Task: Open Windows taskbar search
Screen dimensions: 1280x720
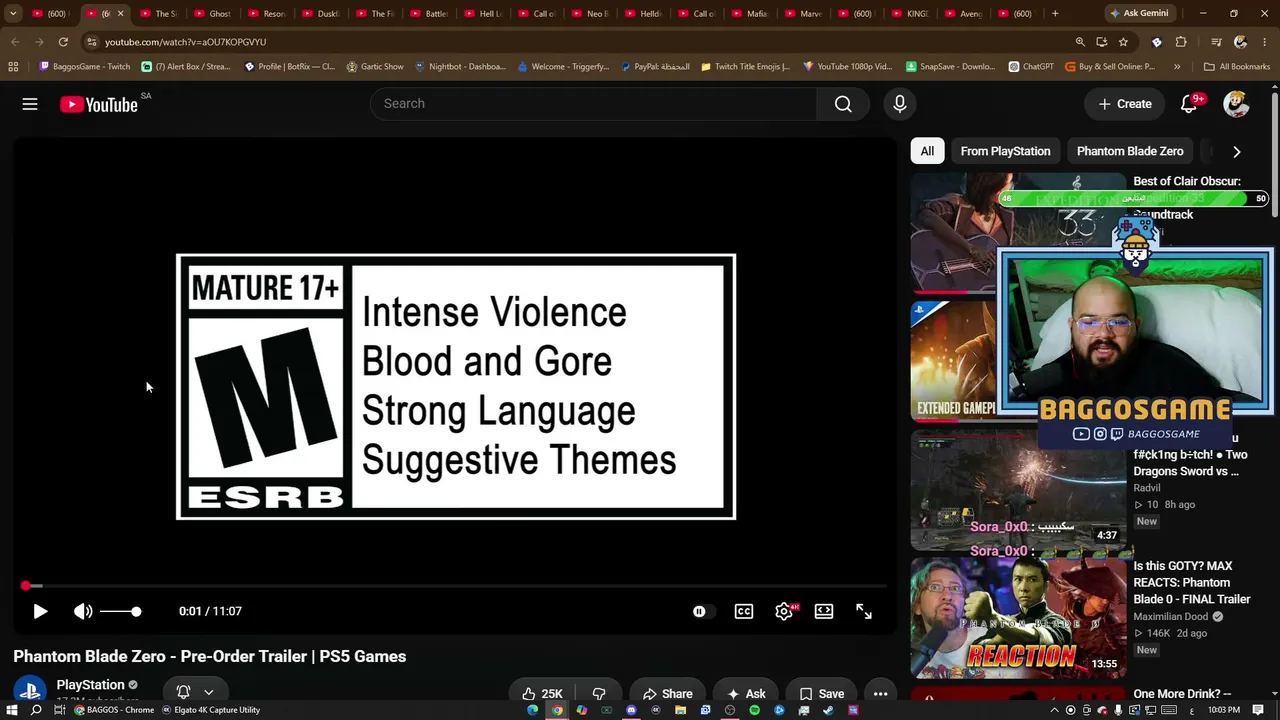Action: pos(36,710)
